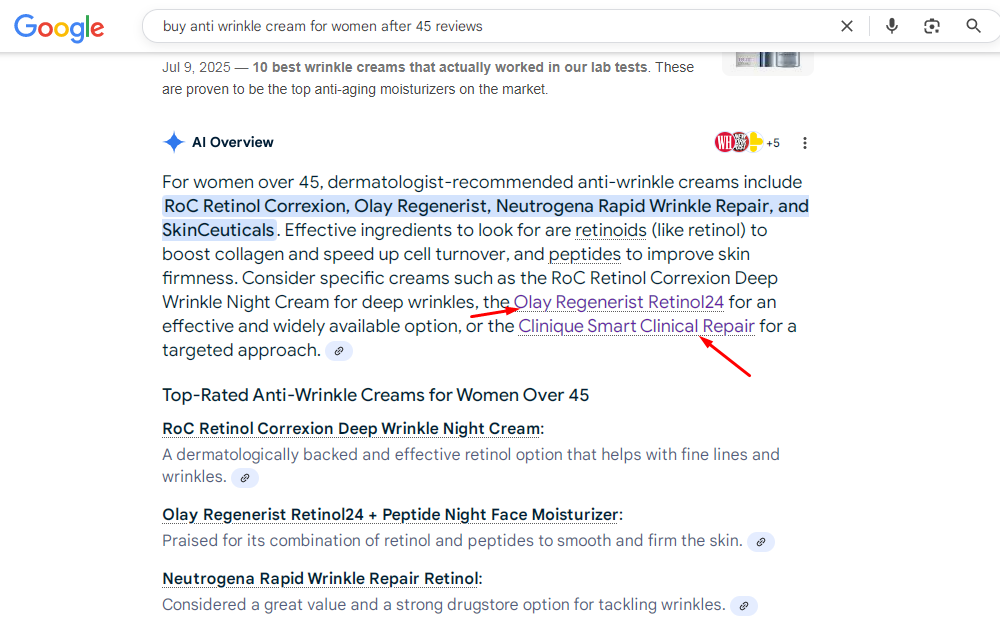Start voice search with microphone icon
The width and height of the screenshot is (1000, 619).
pyautogui.click(x=892, y=26)
